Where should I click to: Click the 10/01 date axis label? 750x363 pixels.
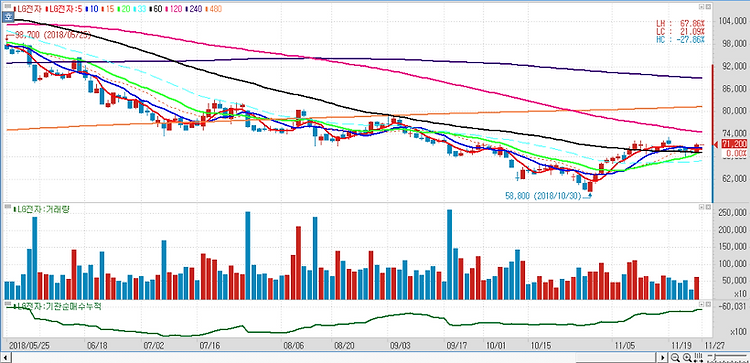click(x=495, y=344)
